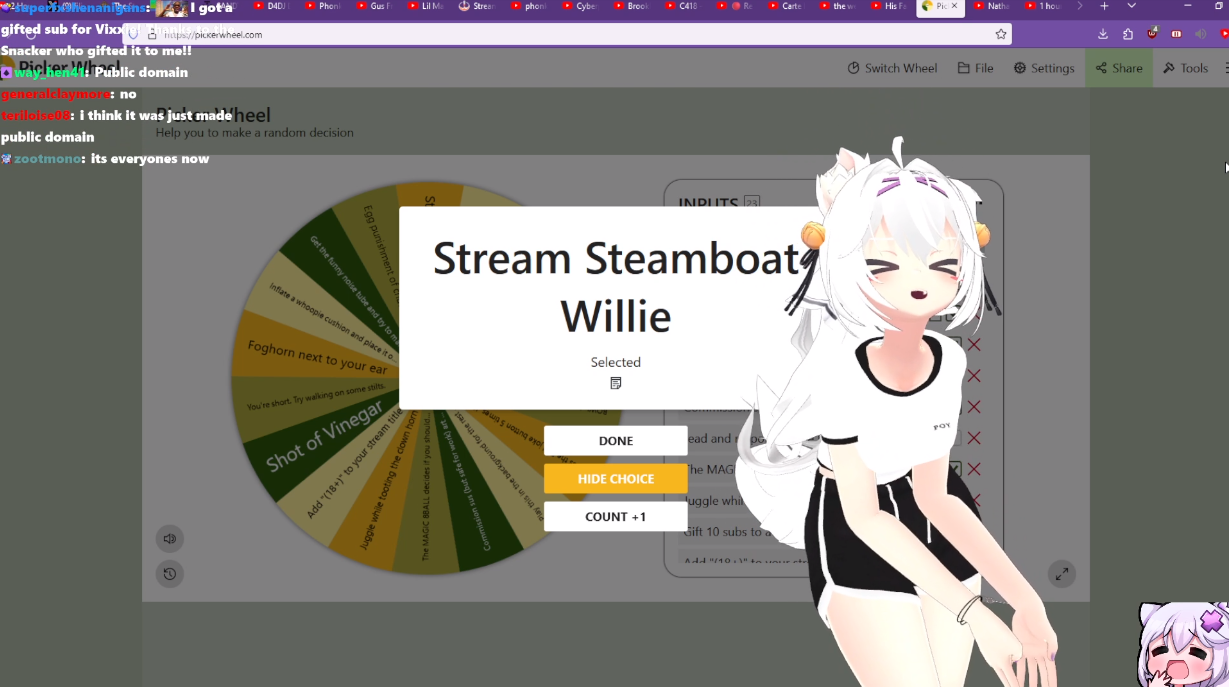Mute the wheel sound speaker icon

(170, 539)
